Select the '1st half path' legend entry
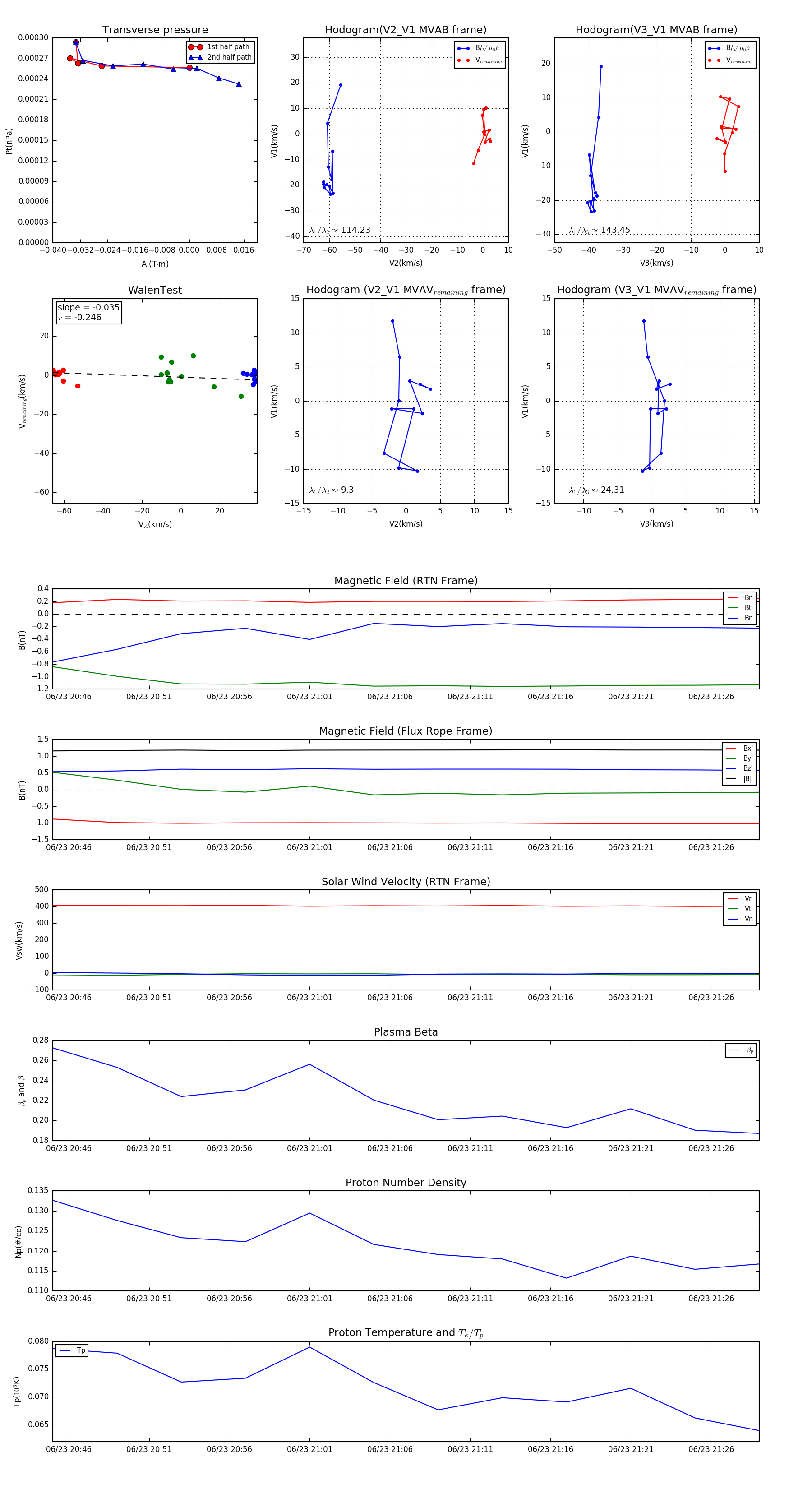This screenshot has height=1489, width=812. pos(220,47)
